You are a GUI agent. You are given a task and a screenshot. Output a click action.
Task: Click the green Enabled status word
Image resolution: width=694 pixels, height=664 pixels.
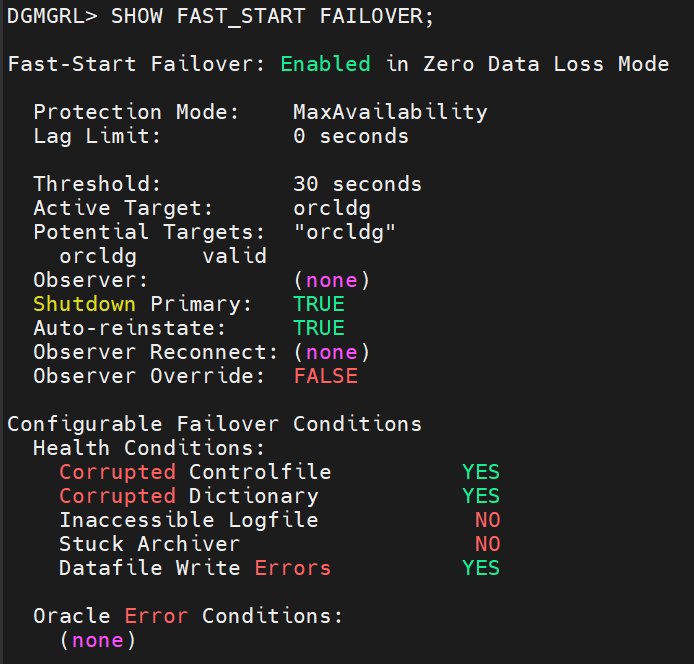(325, 64)
